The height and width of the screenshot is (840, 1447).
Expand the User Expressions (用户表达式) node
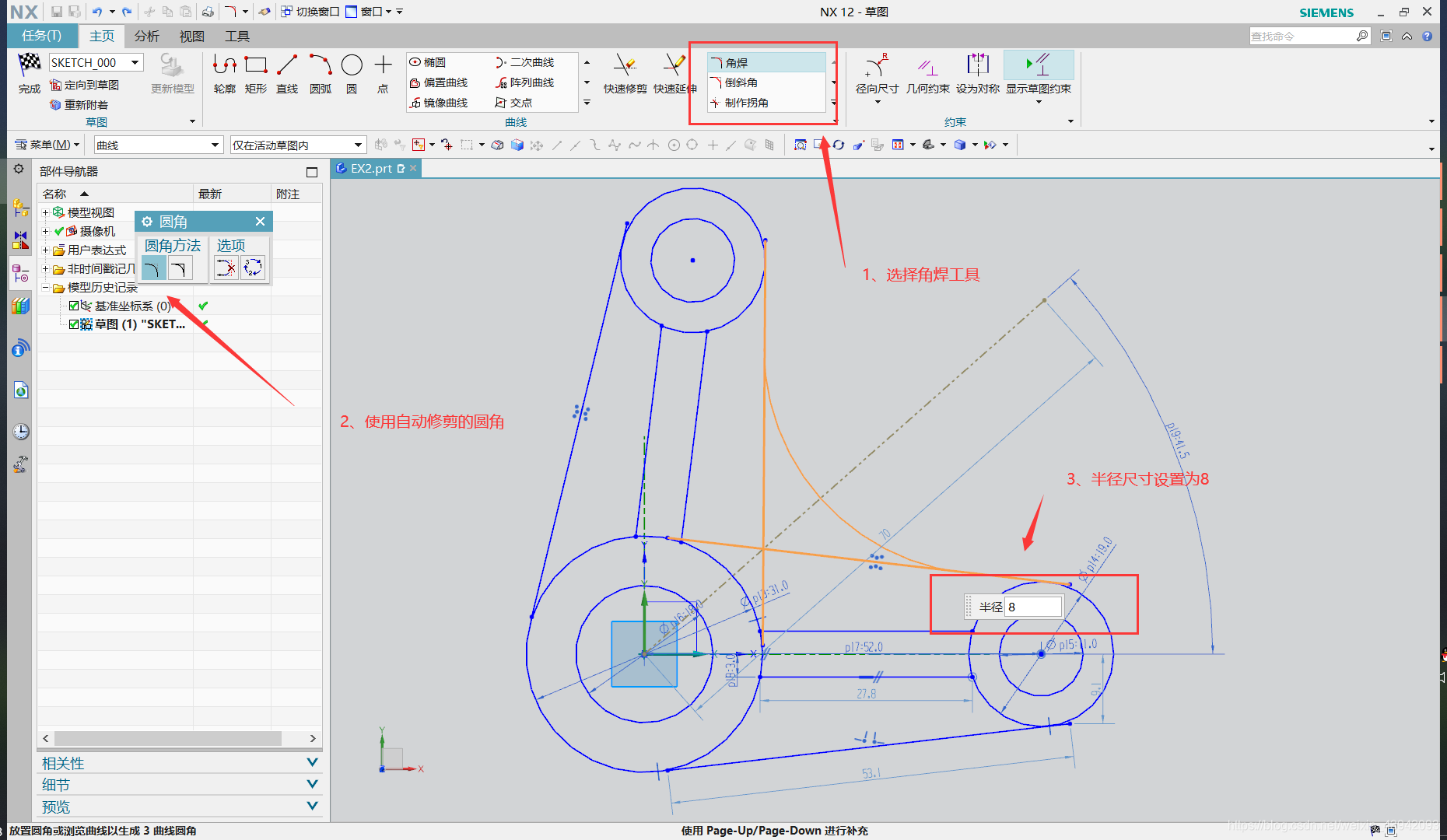(x=45, y=250)
